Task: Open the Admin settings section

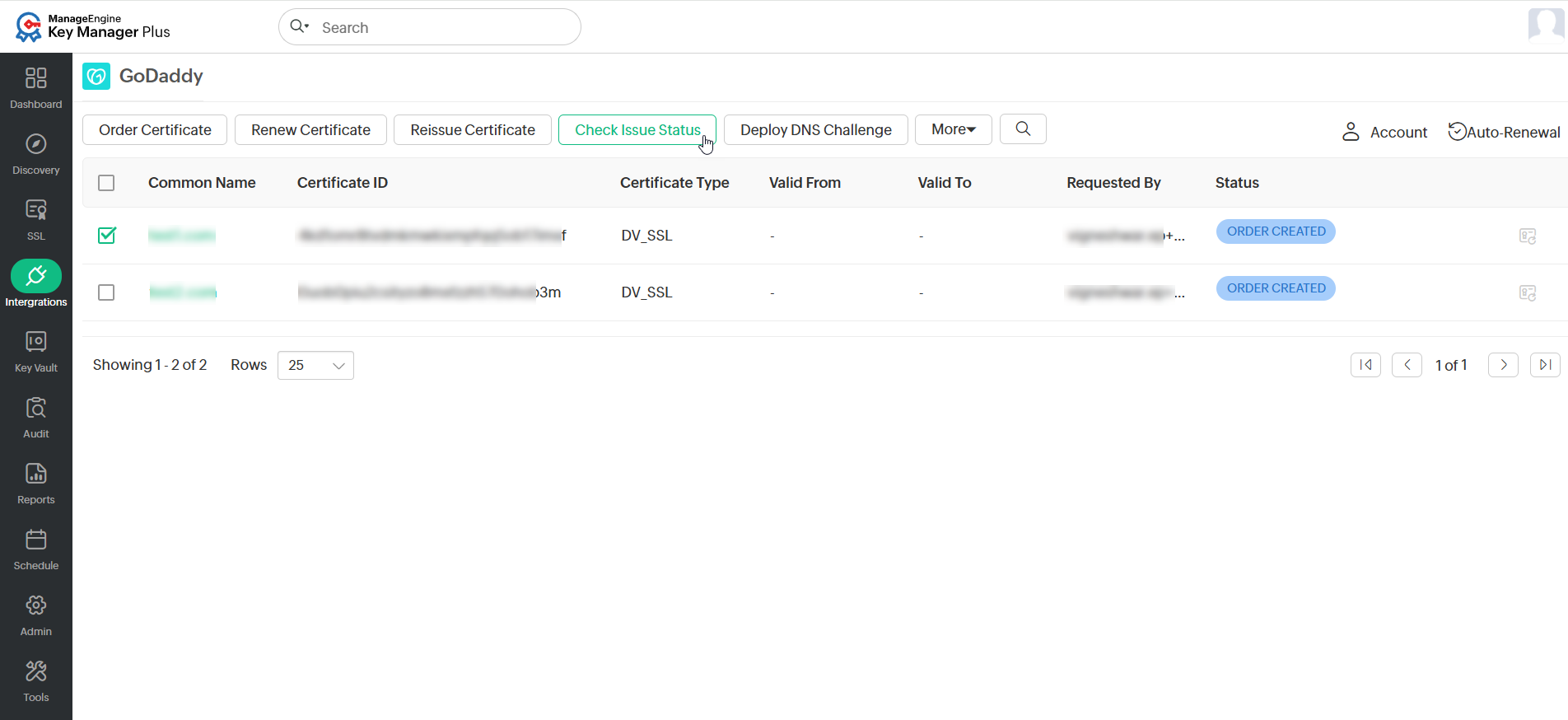Action: [x=36, y=615]
